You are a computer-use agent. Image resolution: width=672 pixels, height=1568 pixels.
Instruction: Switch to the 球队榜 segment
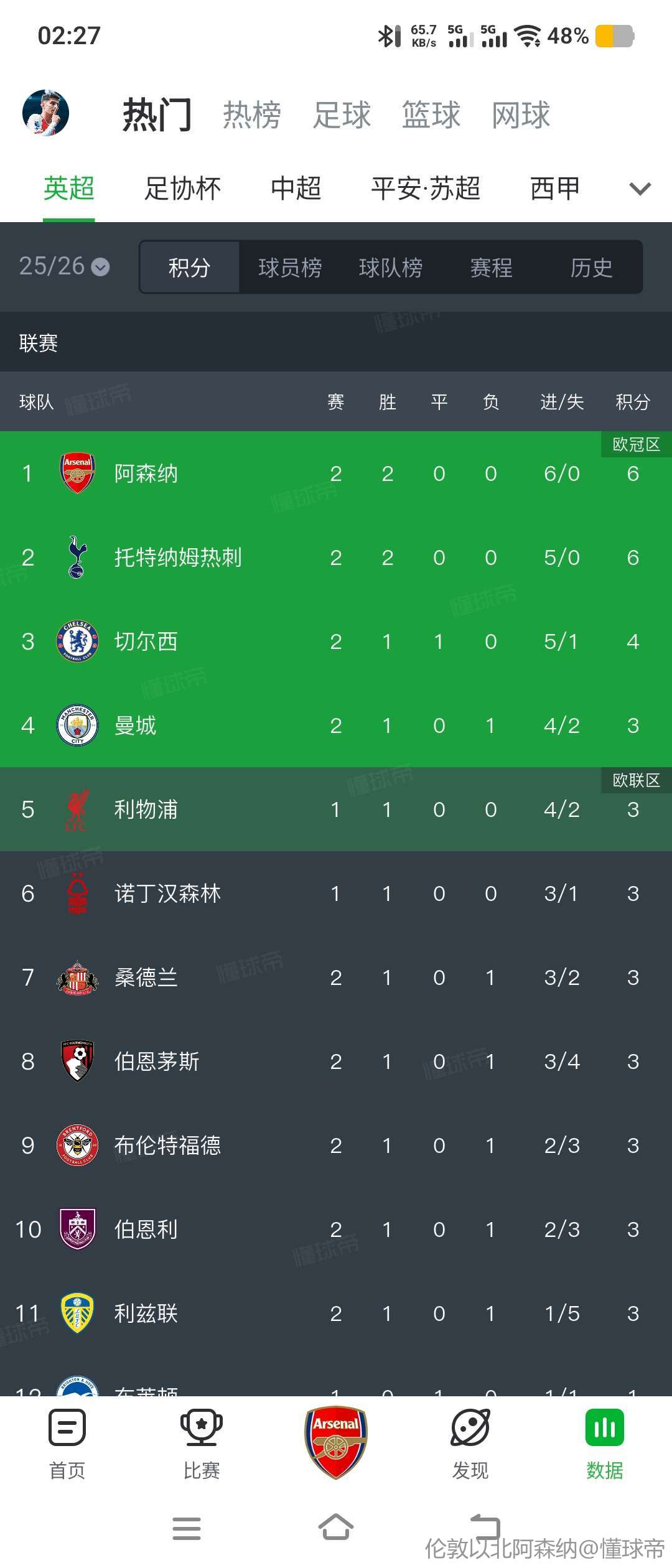(391, 268)
